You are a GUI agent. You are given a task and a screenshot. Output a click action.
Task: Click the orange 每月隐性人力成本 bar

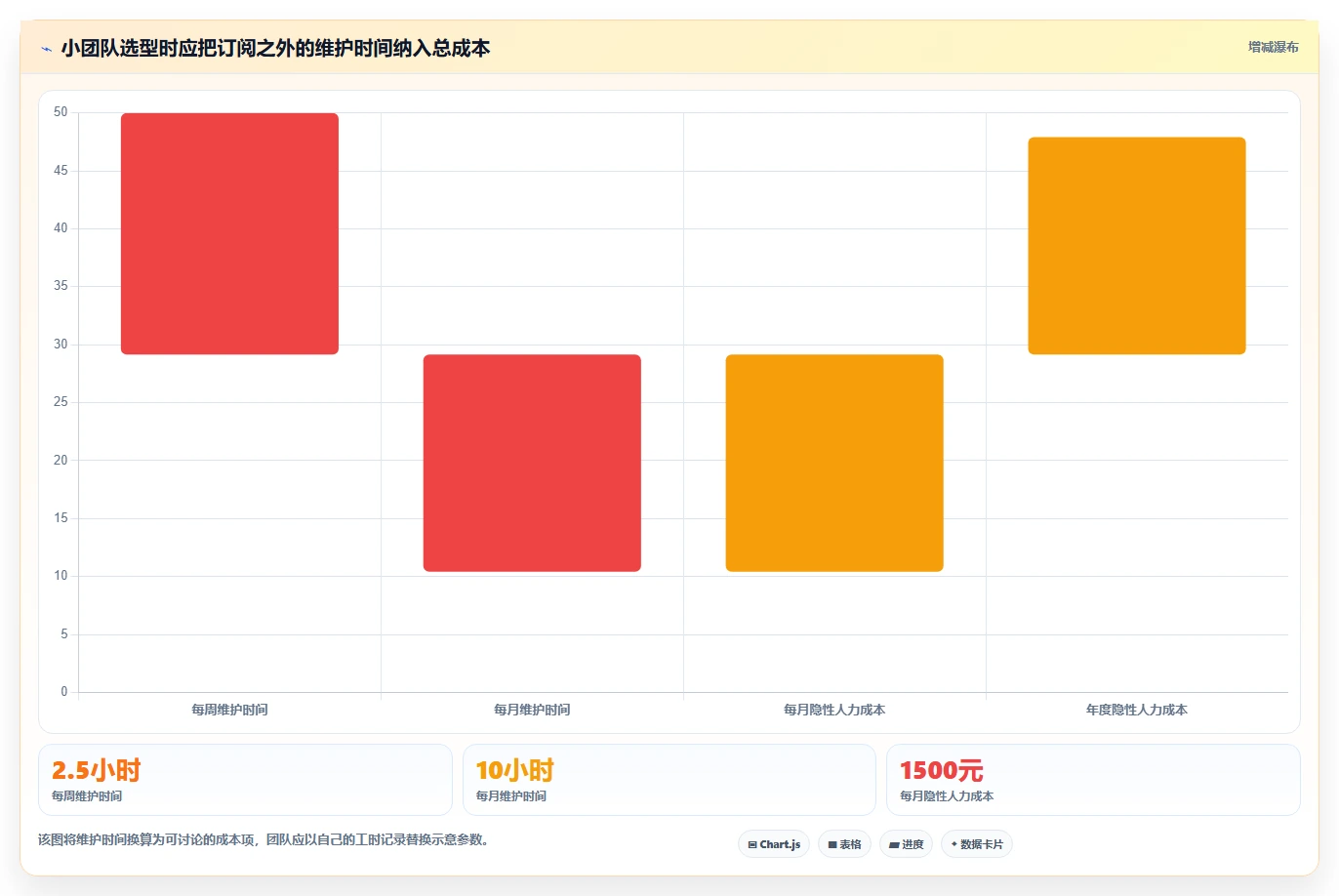(834, 463)
